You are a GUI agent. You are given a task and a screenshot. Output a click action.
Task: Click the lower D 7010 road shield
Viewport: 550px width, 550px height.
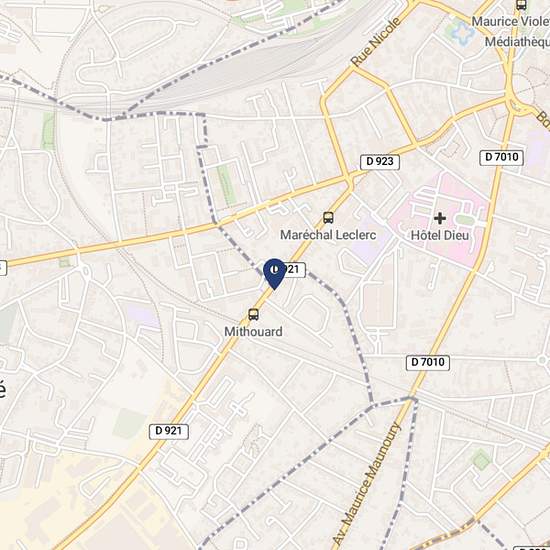[428, 362]
